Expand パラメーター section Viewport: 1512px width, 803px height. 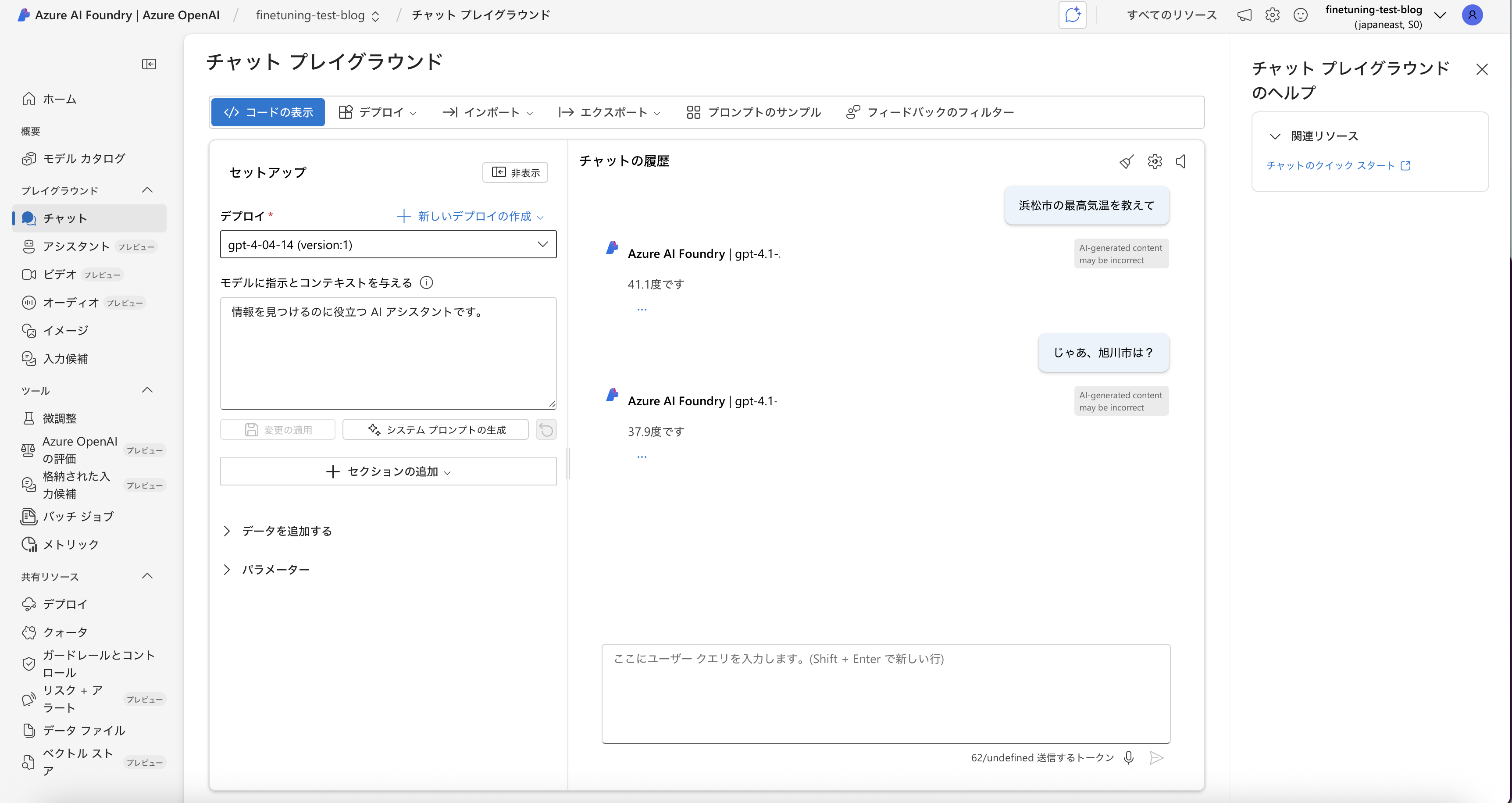point(267,570)
